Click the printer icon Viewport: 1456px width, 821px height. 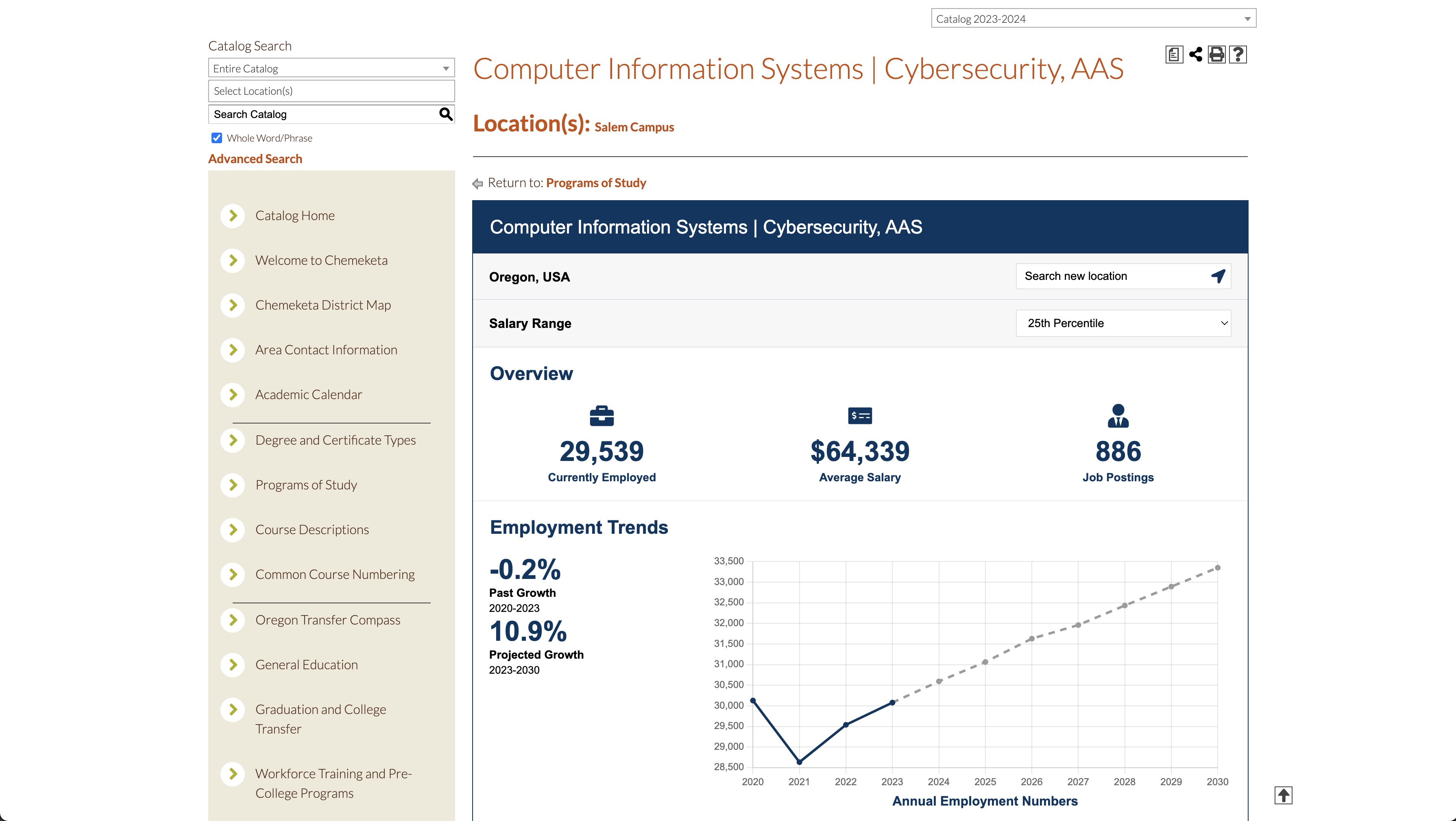click(x=1216, y=55)
